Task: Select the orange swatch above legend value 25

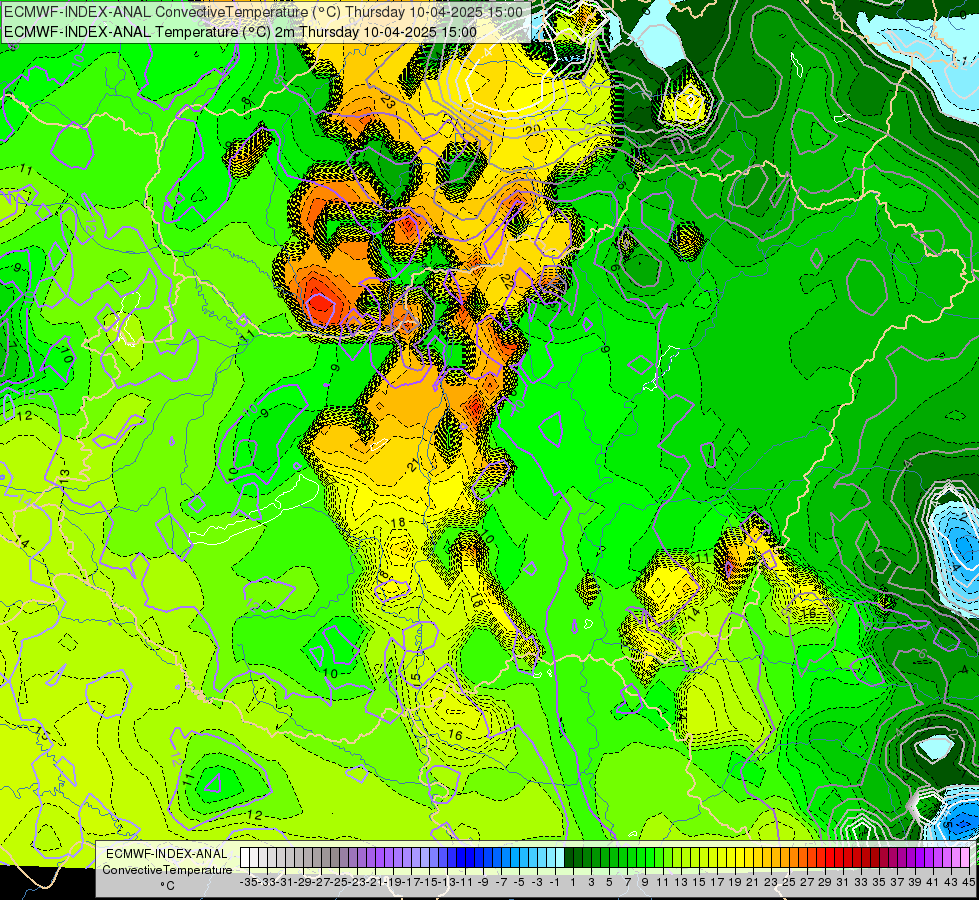Action: click(785, 857)
